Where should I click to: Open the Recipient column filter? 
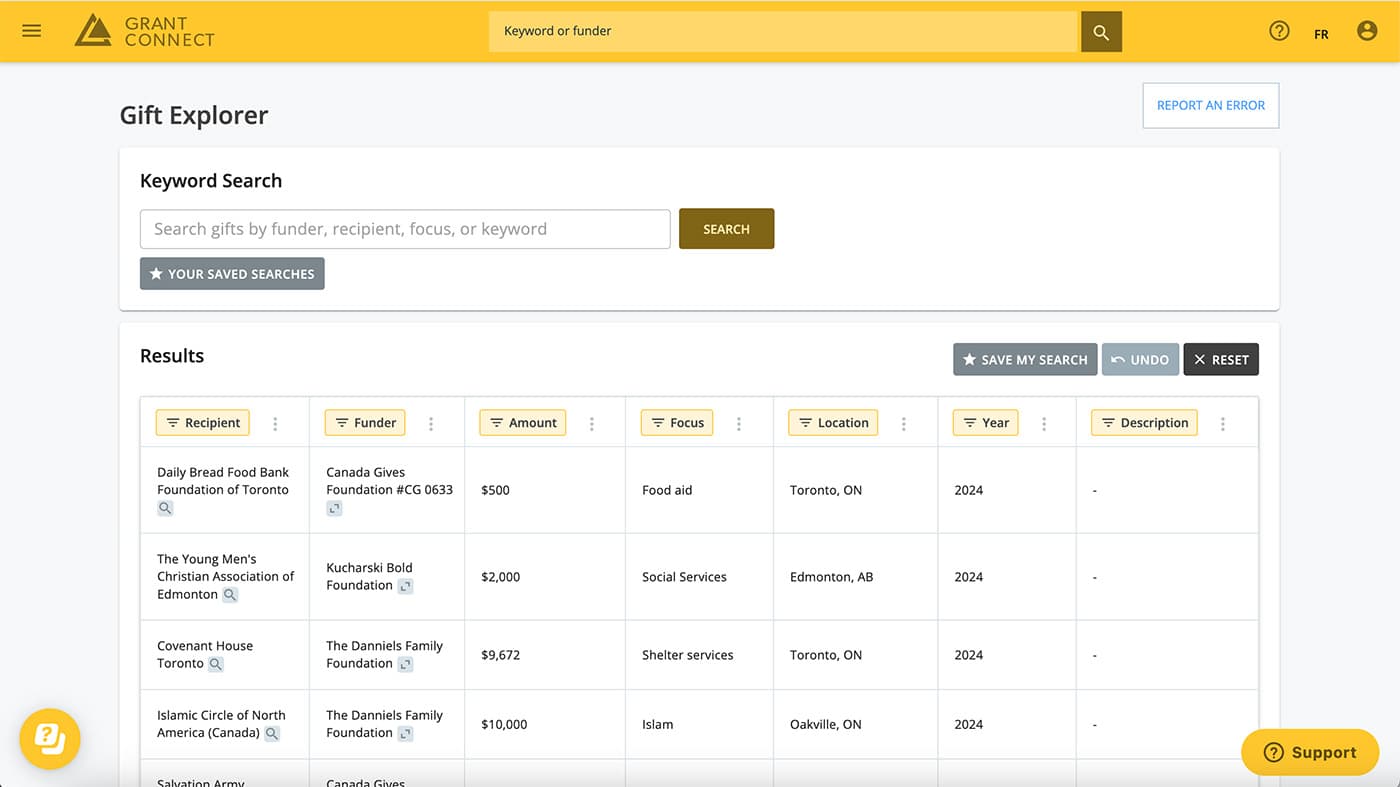click(x=203, y=423)
